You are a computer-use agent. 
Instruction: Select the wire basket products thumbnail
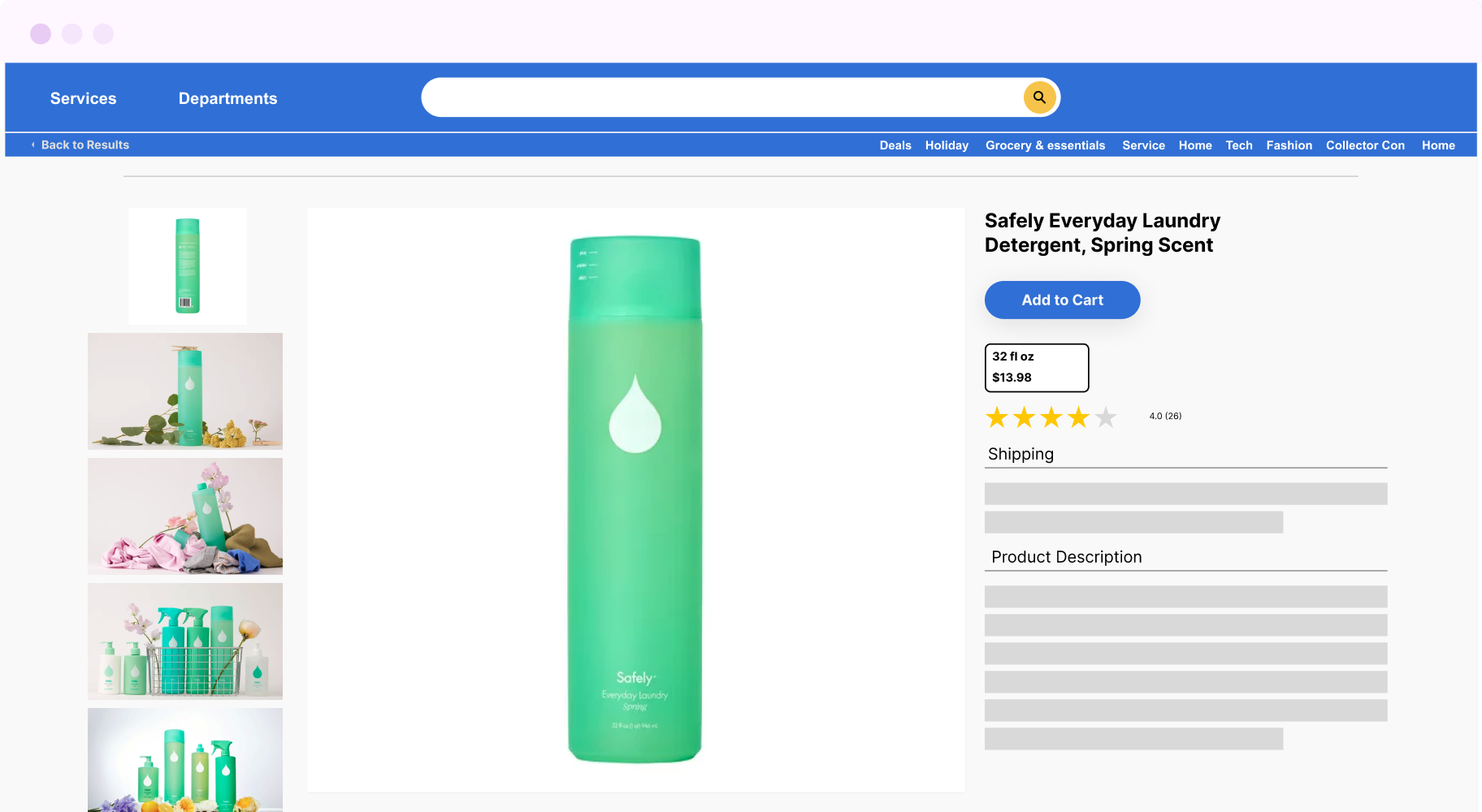click(185, 641)
